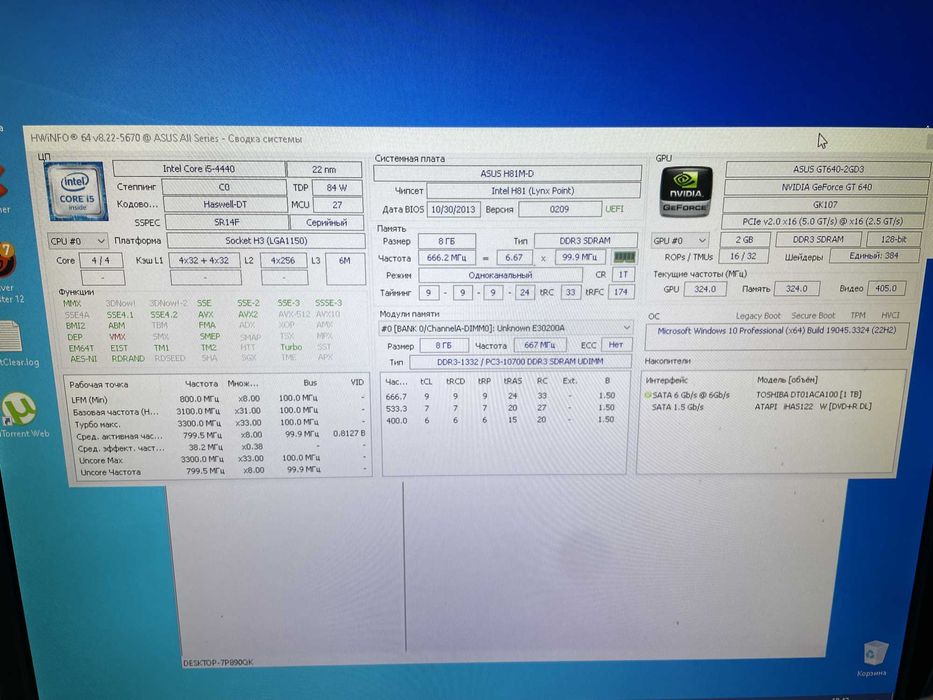Select the 400.0 memory timing row

(503, 420)
